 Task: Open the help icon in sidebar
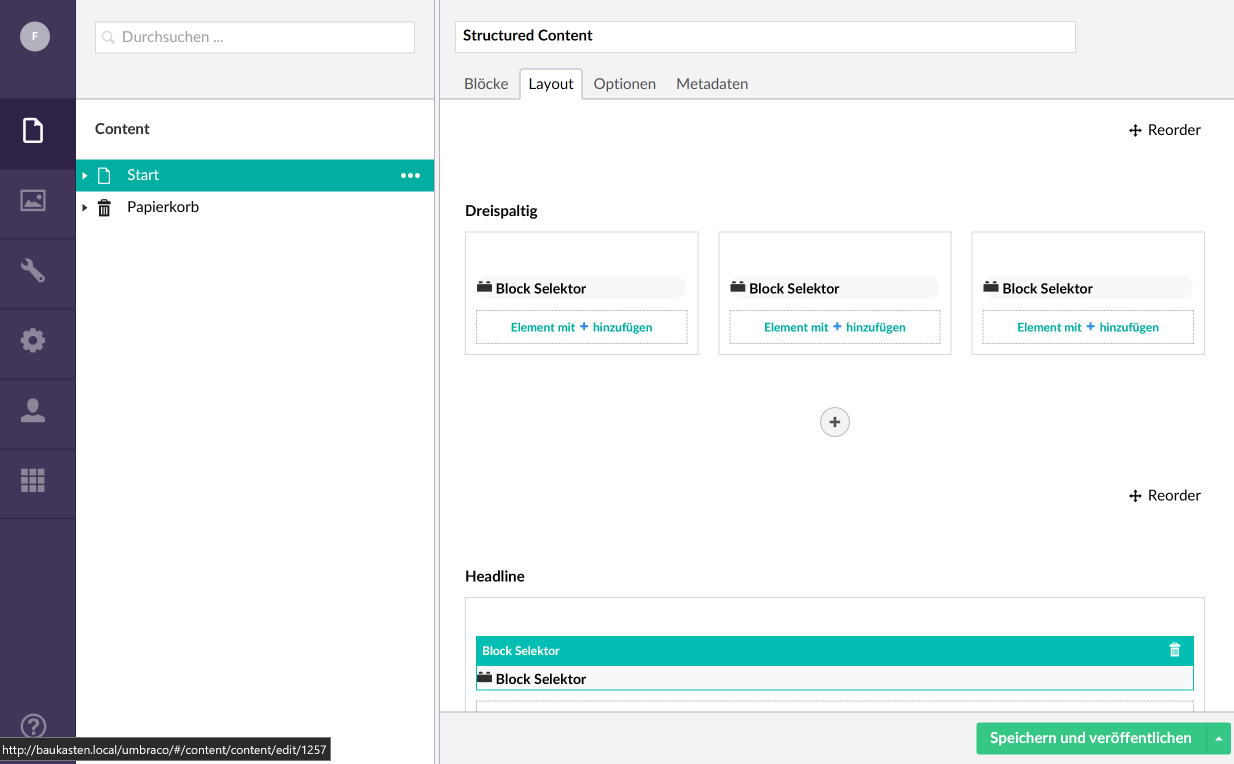33,726
